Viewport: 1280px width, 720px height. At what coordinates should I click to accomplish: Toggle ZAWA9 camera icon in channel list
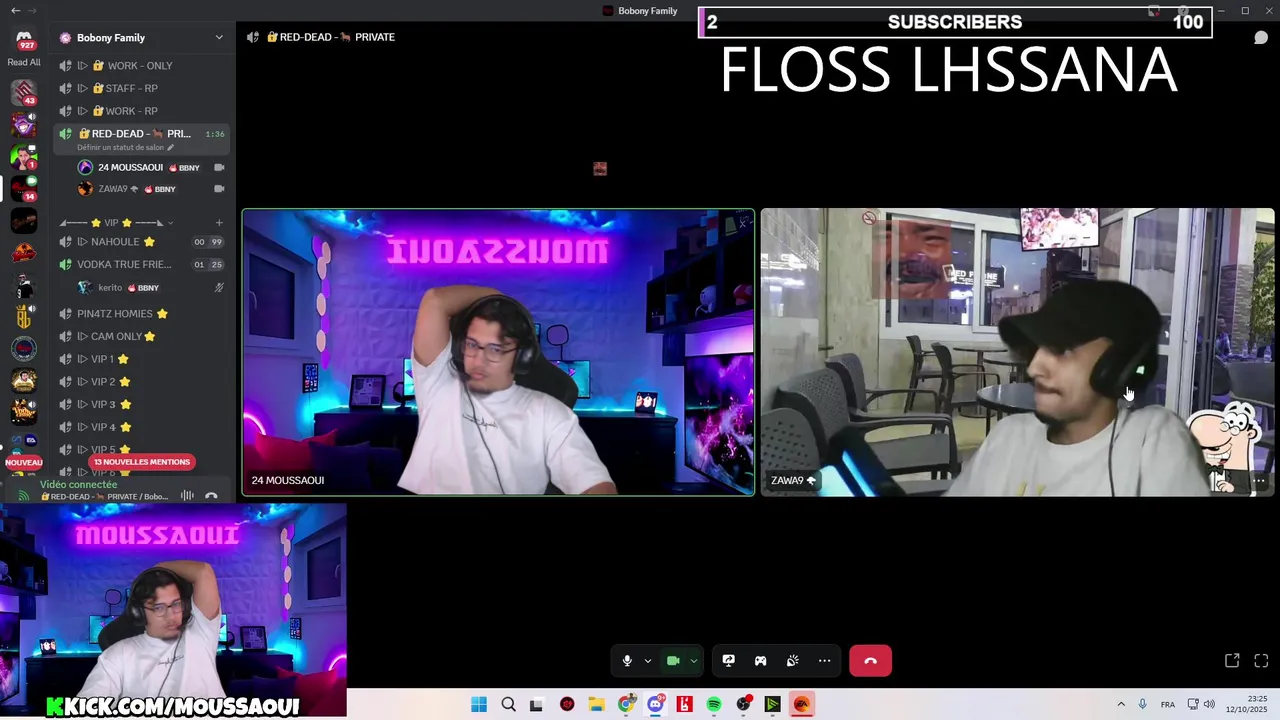tap(219, 189)
